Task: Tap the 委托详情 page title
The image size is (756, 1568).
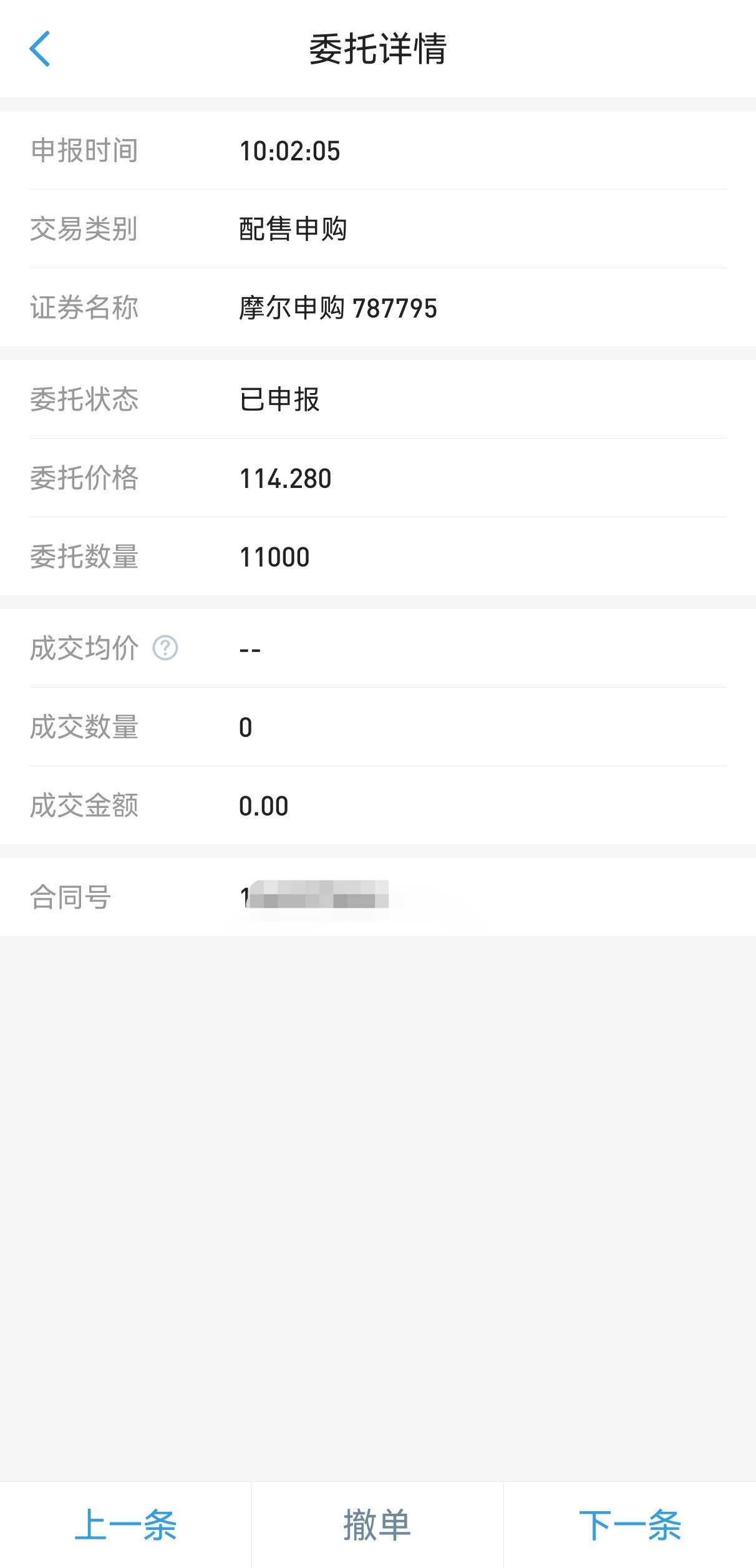Action: click(378, 49)
